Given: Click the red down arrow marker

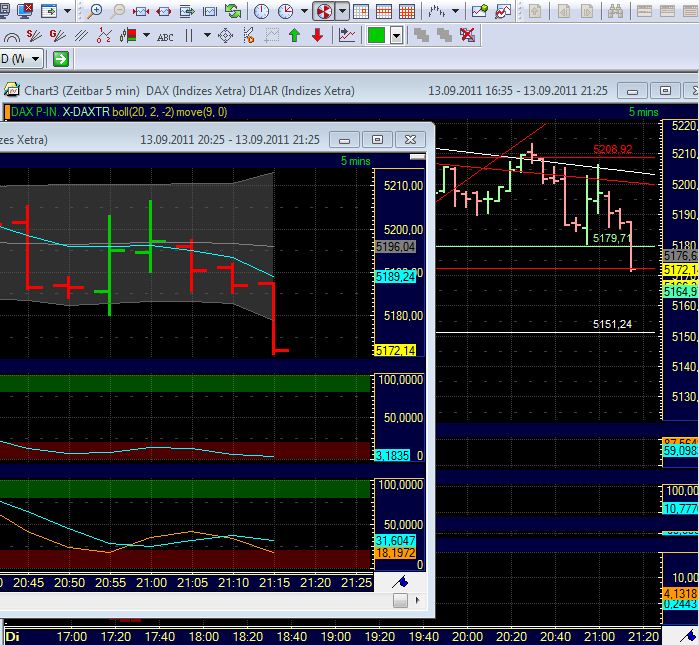Looking at the screenshot, I should pyautogui.click(x=317, y=35).
